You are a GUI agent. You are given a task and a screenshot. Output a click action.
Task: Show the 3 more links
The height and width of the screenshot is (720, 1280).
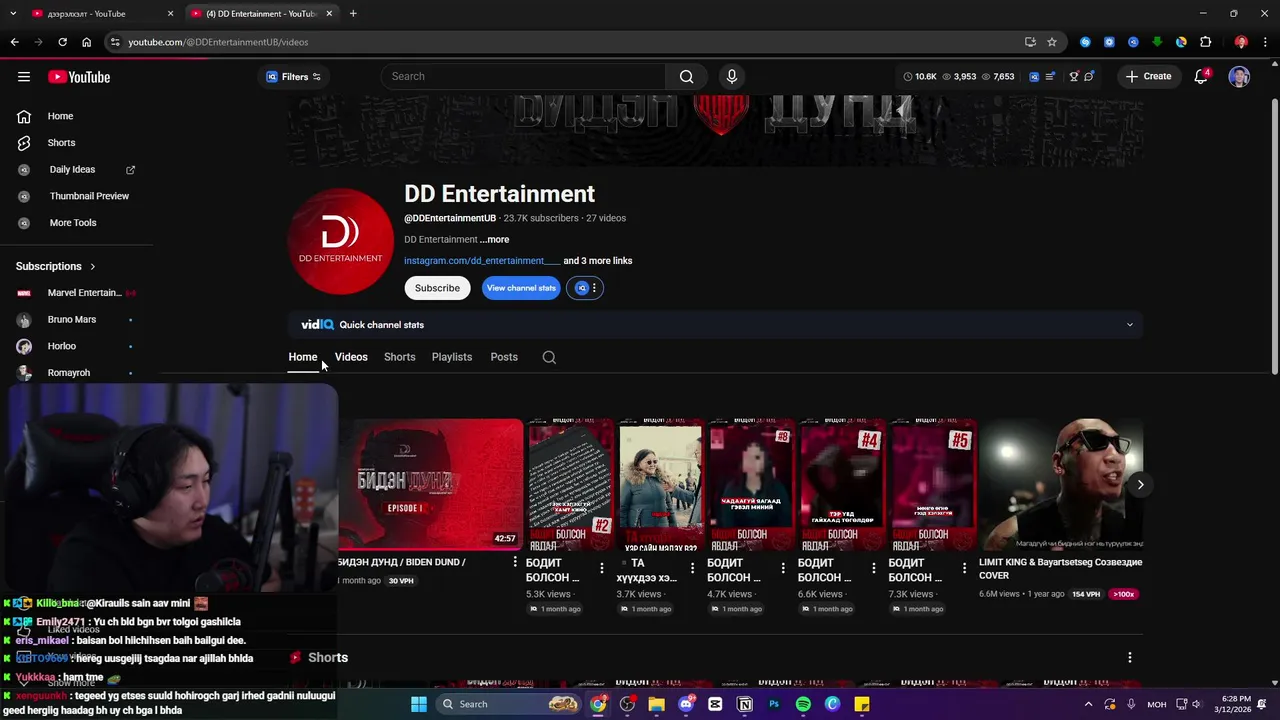point(598,261)
